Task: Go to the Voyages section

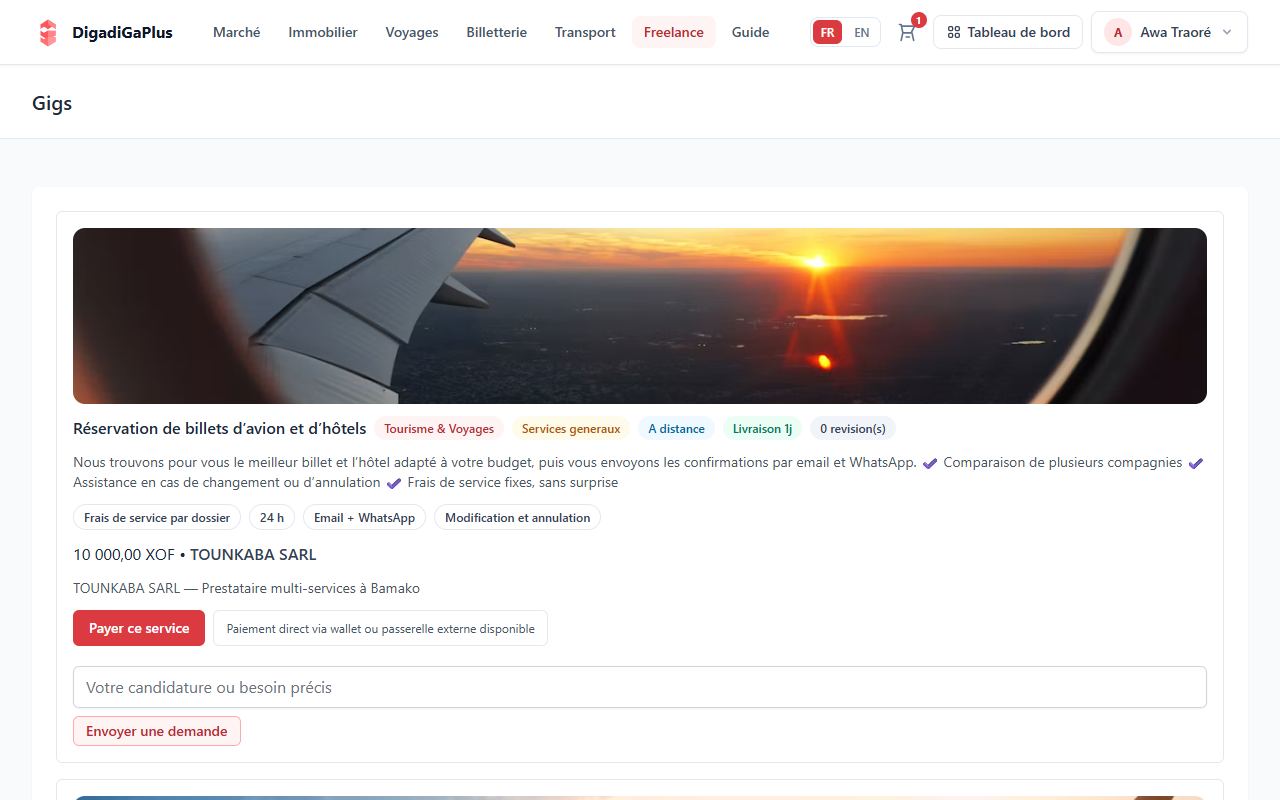Action: [x=412, y=32]
